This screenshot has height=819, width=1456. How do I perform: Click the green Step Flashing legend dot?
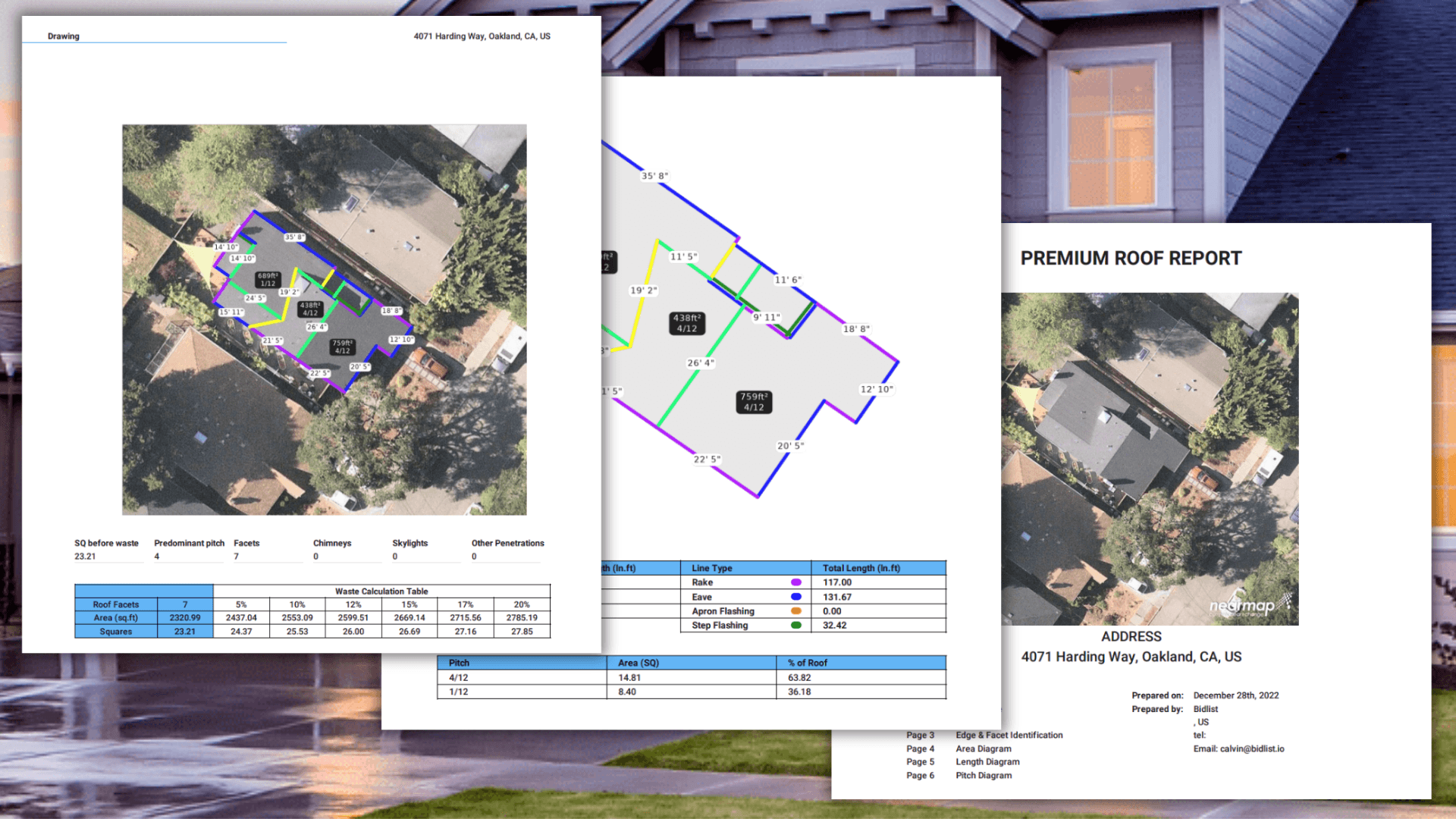[795, 626]
